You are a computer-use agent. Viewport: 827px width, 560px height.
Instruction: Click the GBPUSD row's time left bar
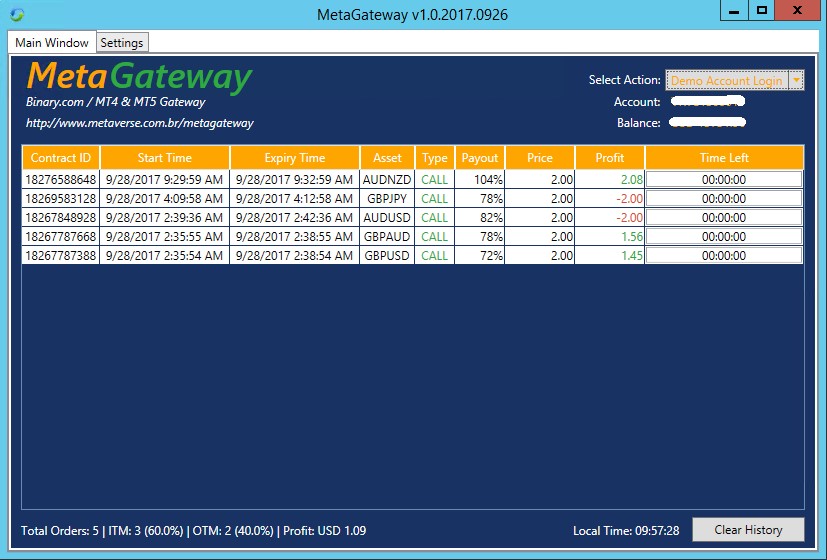[724, 256]
